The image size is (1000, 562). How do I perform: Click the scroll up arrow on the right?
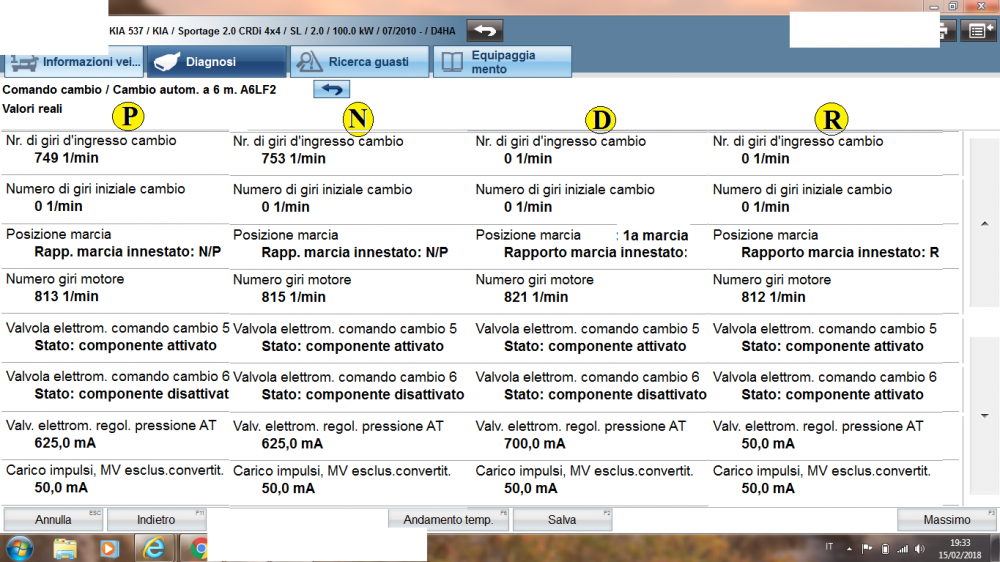click(x=985, y=223)
